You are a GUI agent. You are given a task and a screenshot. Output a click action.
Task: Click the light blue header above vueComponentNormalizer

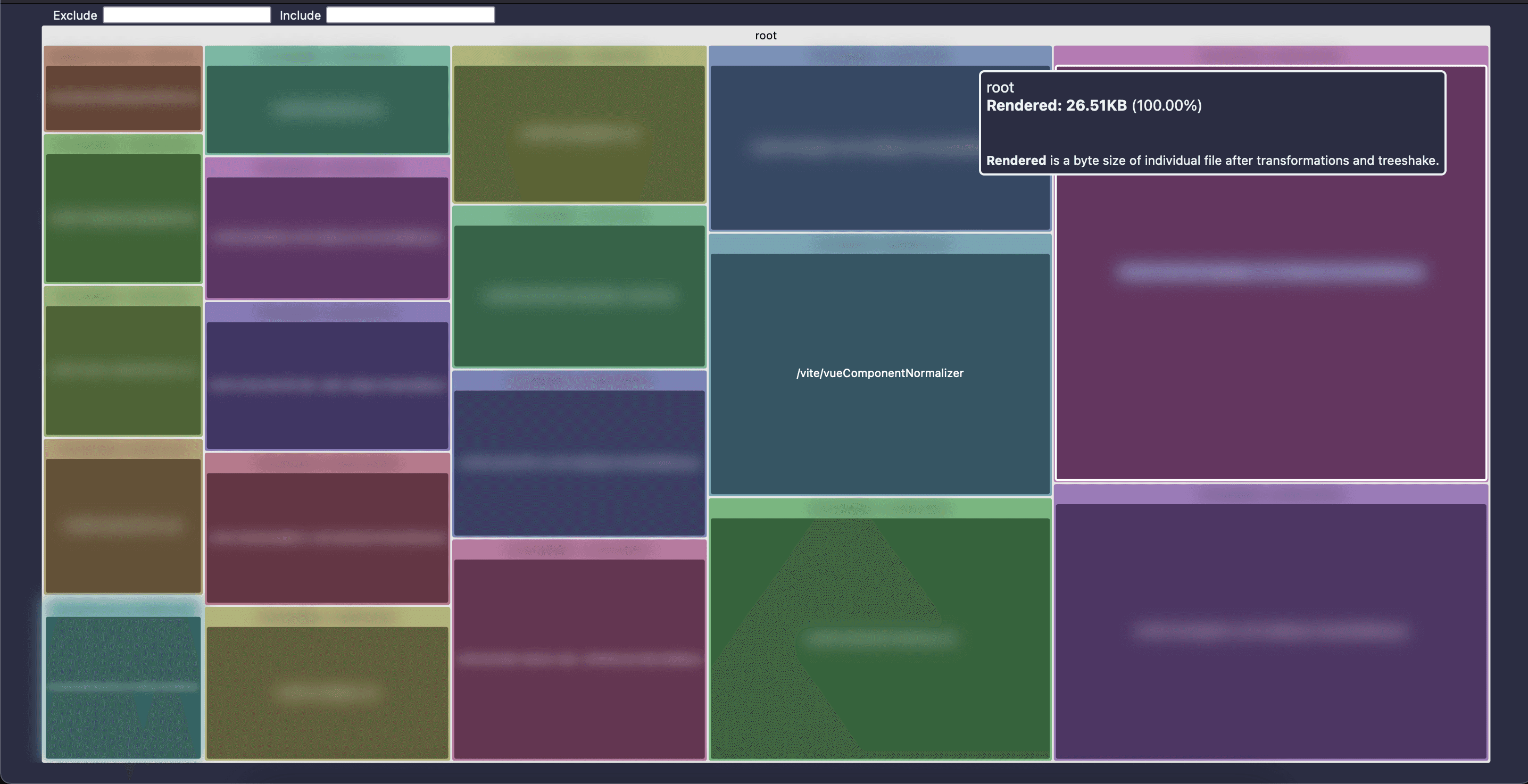pos(879,243)
